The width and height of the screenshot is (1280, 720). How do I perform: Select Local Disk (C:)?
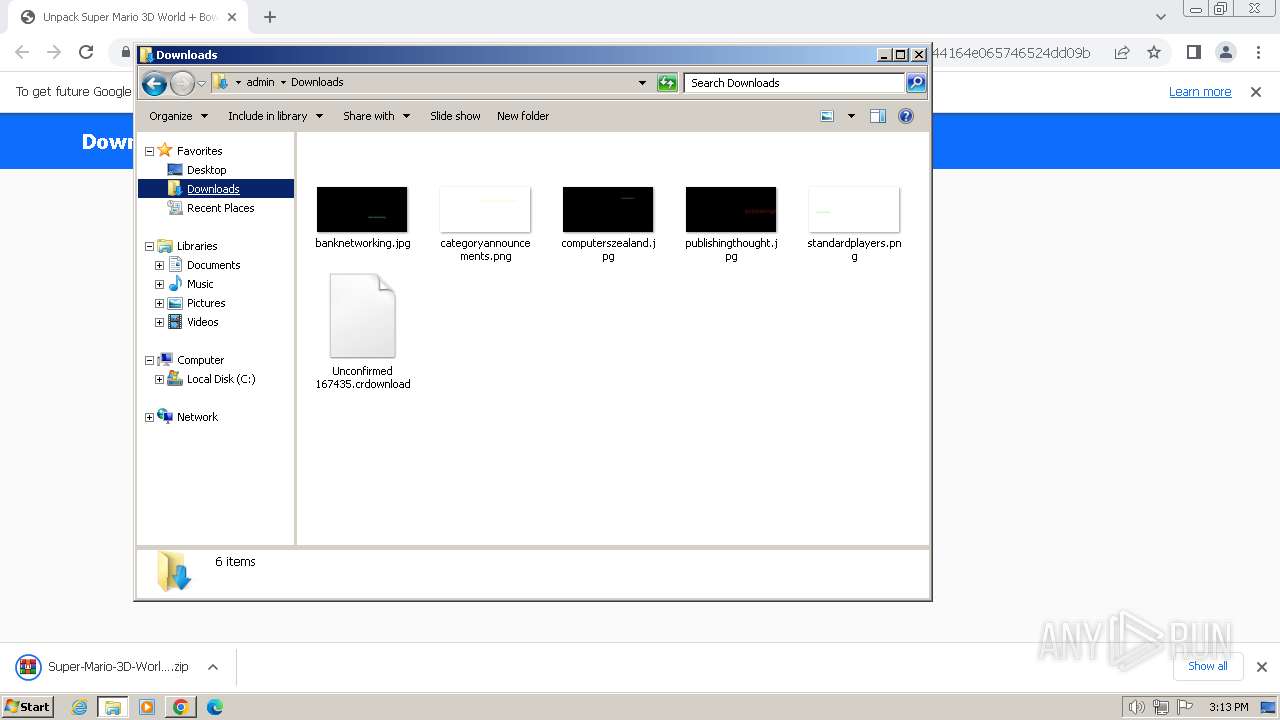tap(220, 379)
